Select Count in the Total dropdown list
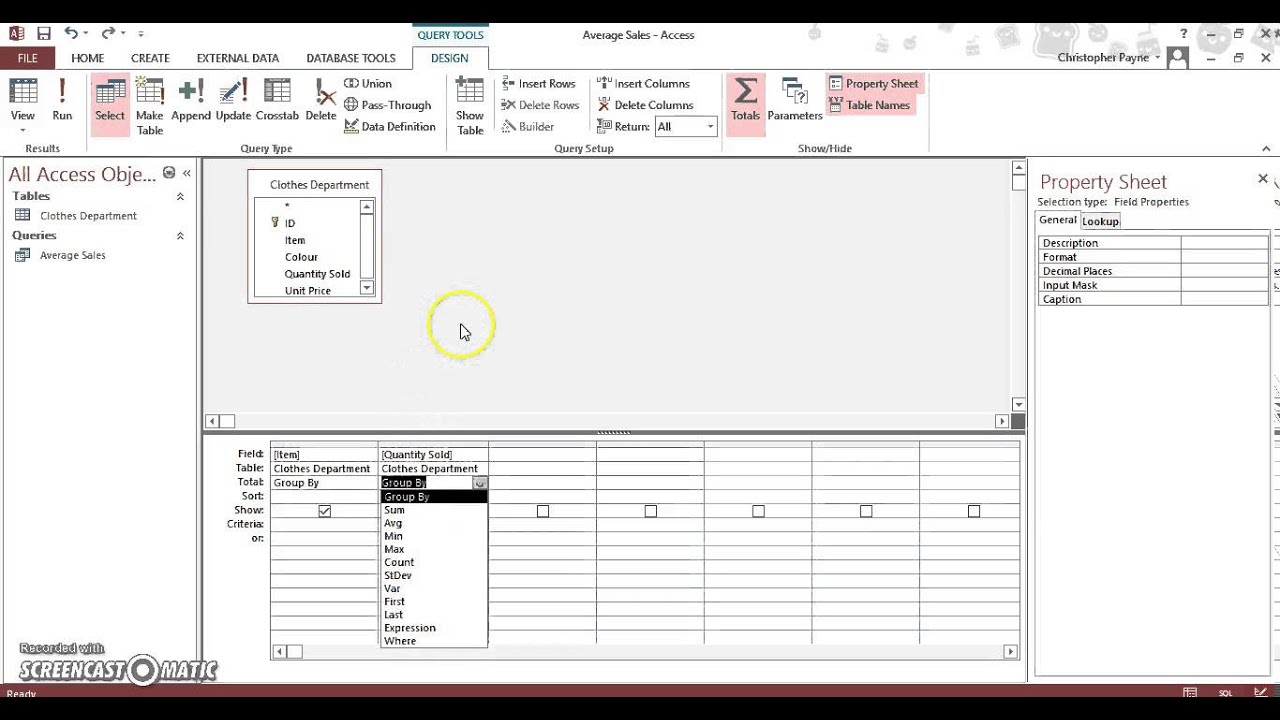This screenshot has height=720, width=1280. (x=433, y=562)
